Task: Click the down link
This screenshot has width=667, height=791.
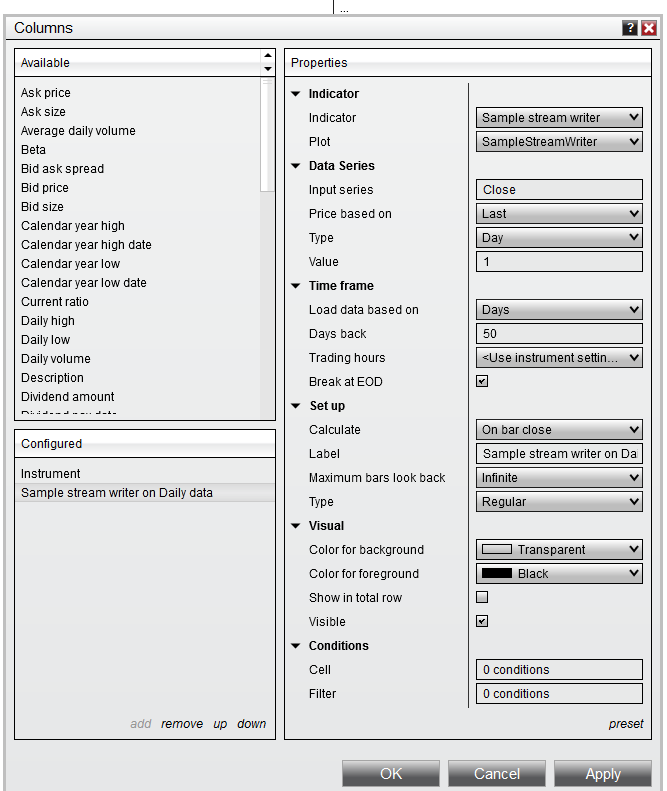Action: tap(251, 724)
